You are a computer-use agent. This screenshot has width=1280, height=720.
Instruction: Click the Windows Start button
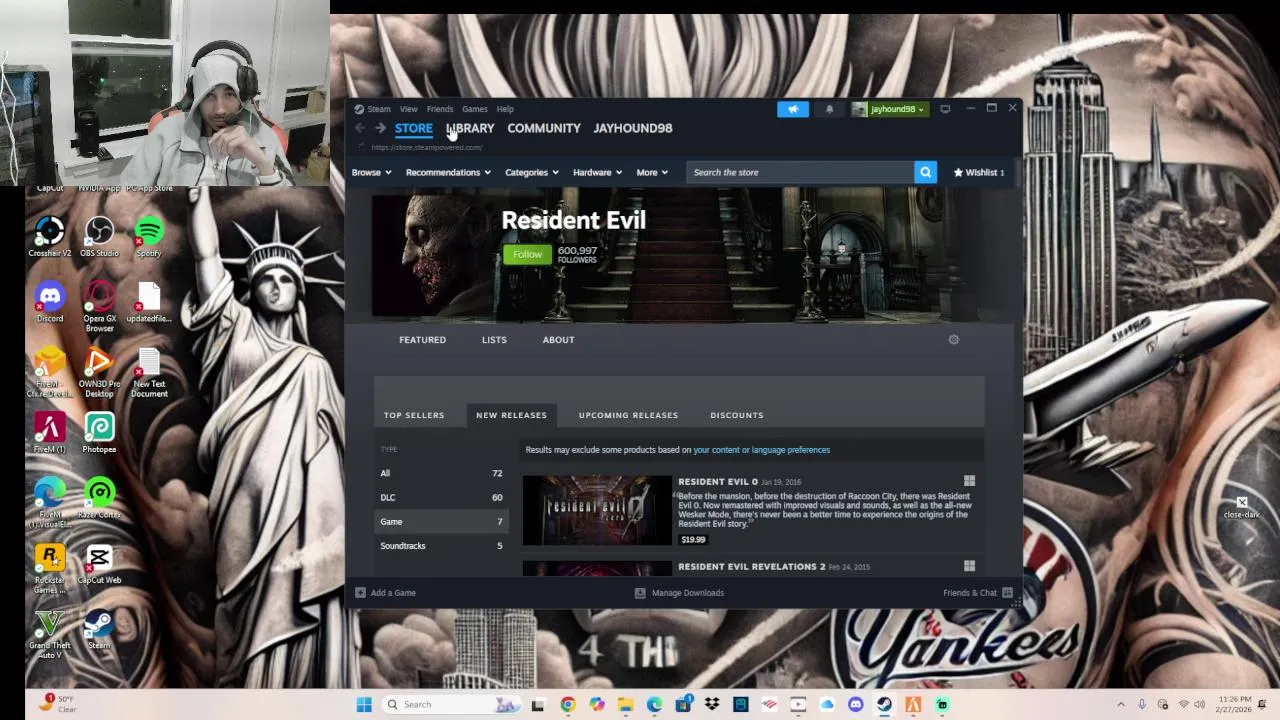[x=364, y=704]
